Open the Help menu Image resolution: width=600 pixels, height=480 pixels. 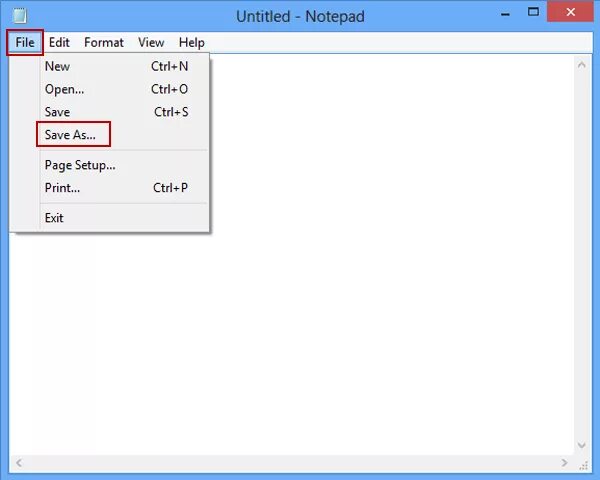coord(191,42)
